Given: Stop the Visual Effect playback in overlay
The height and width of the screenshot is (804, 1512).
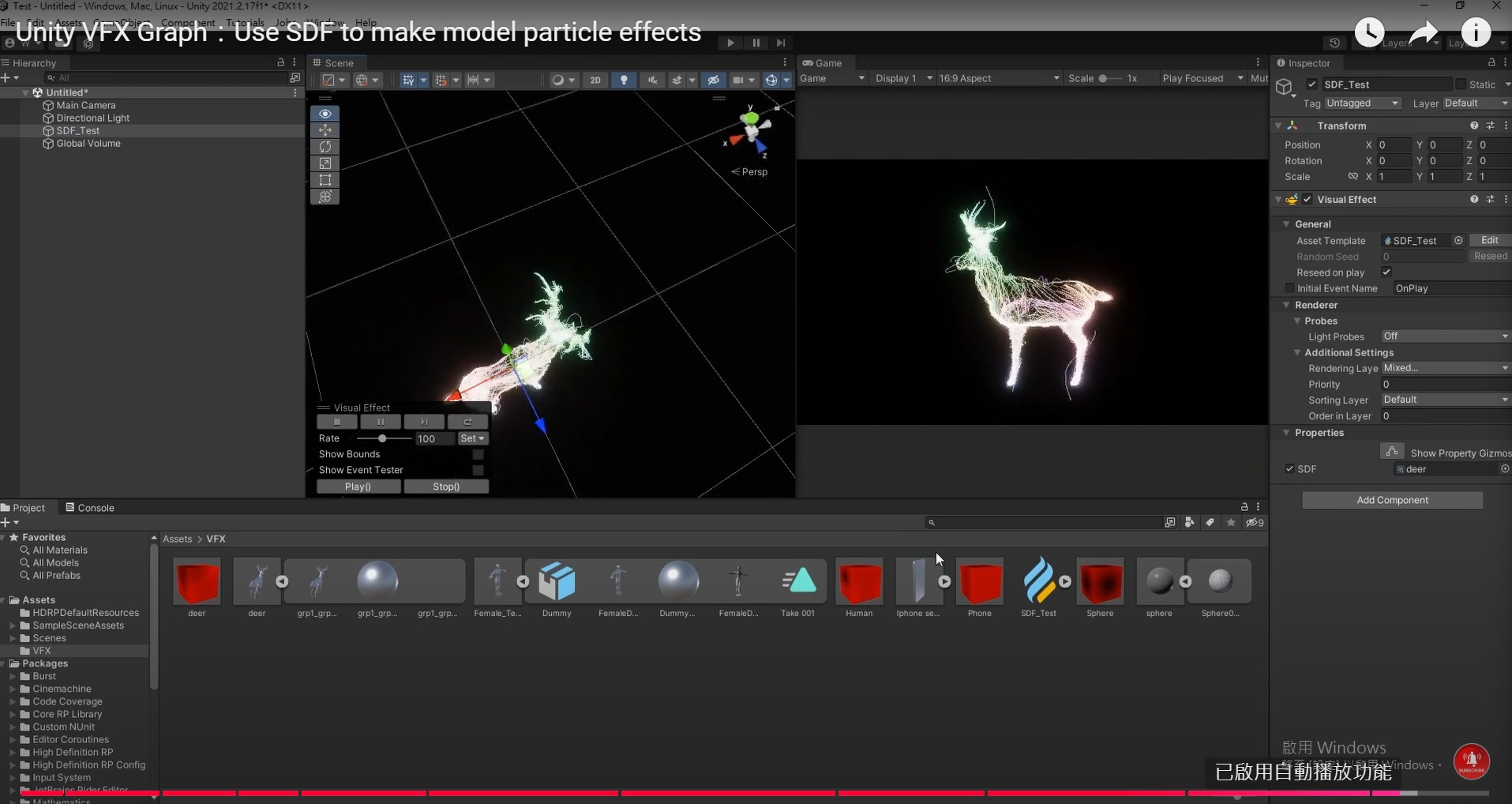Looking at the screenshot, I should [x=337, y=422].
